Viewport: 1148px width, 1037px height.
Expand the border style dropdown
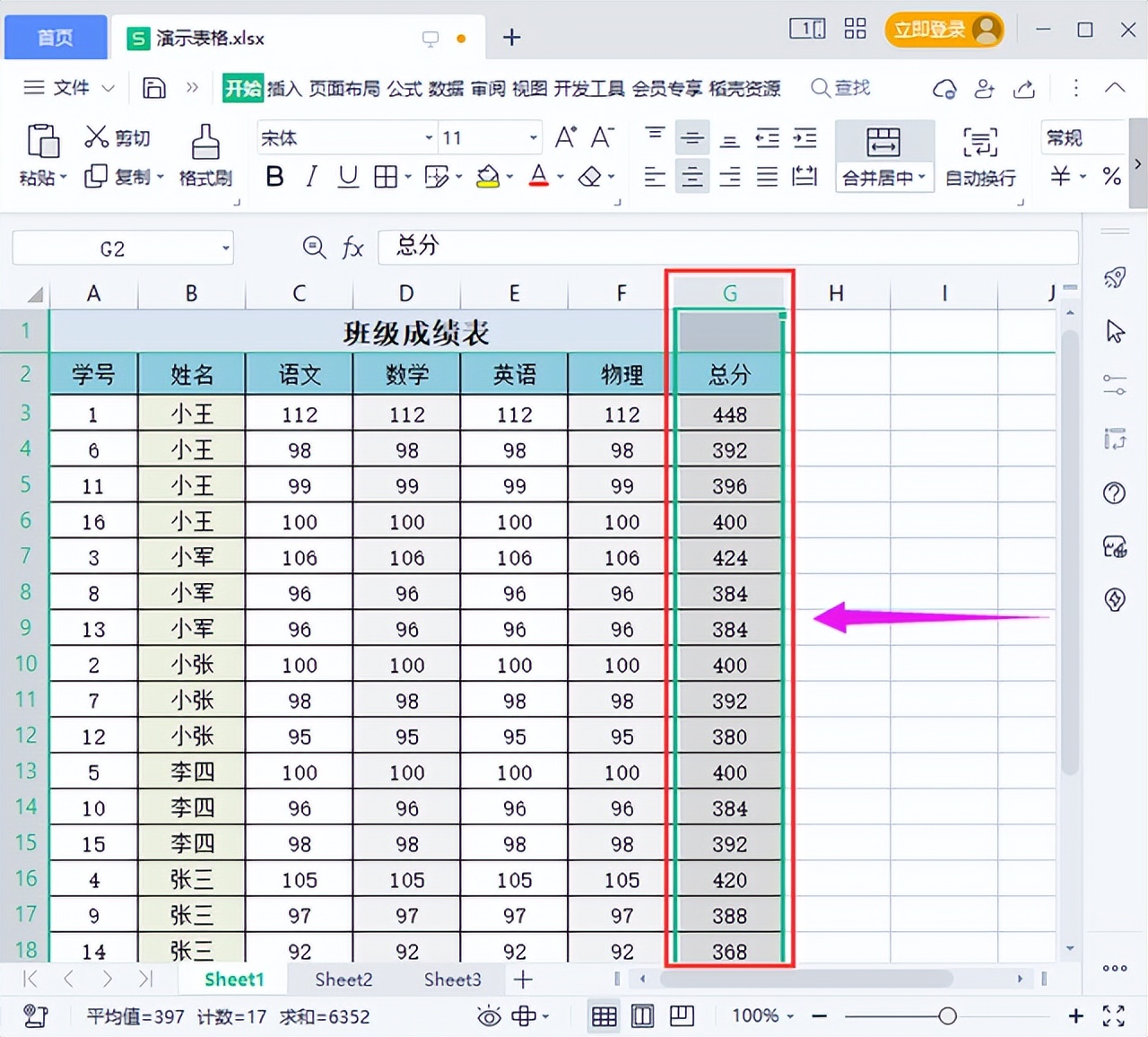coord(406,176)
